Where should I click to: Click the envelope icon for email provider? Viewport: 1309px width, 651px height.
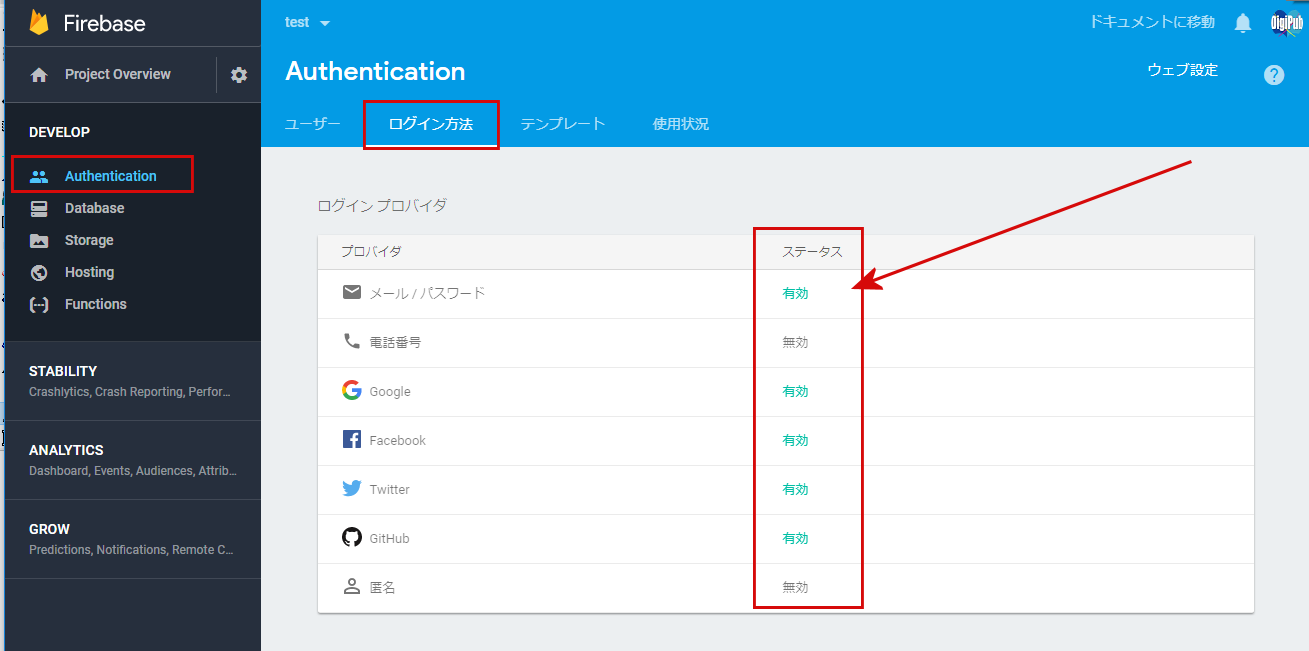pyautogui.click(x=351, y=292)
